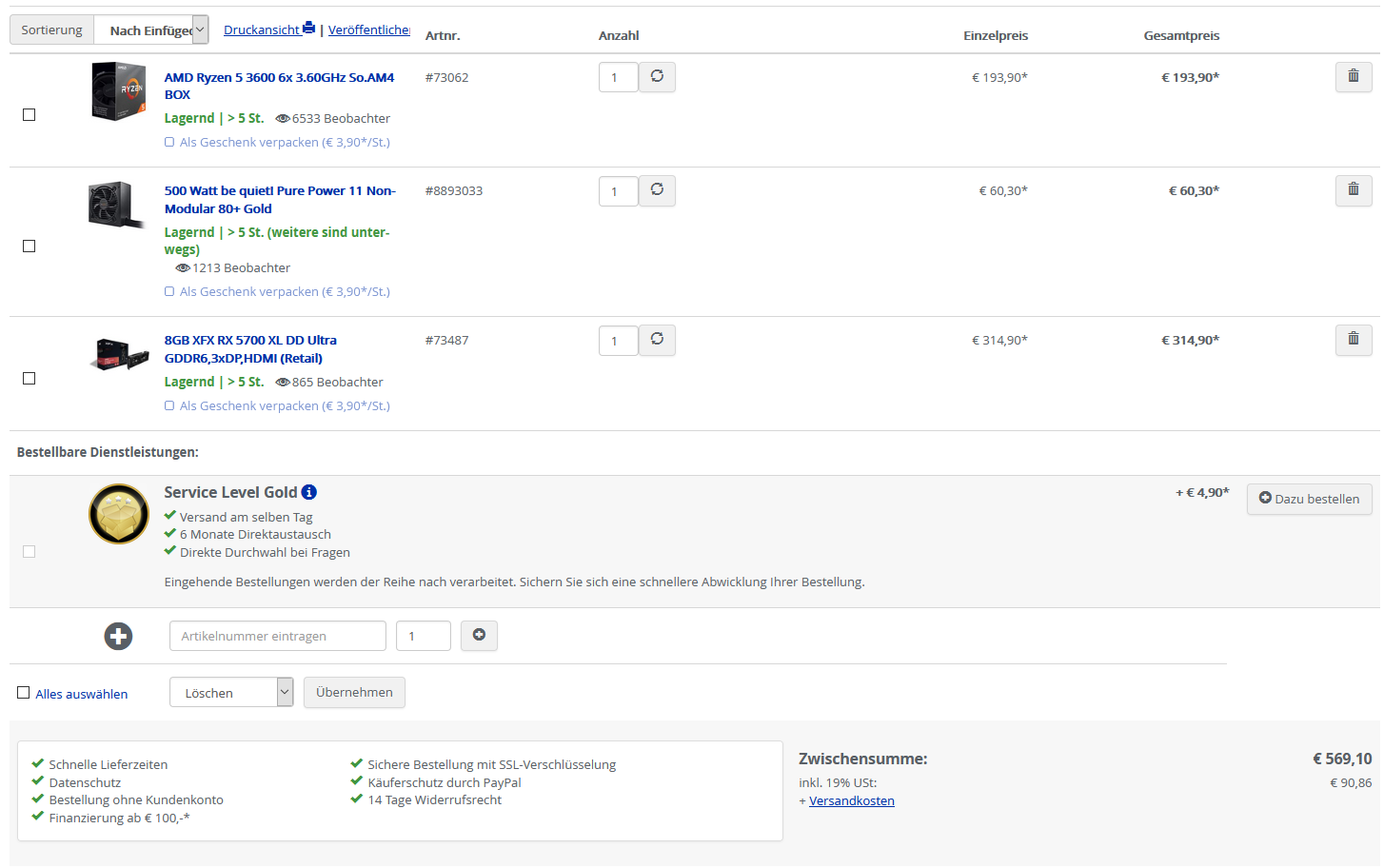Click the Service Level Gold badge image
Screen dimensions: 1384x868
point(119,514)
